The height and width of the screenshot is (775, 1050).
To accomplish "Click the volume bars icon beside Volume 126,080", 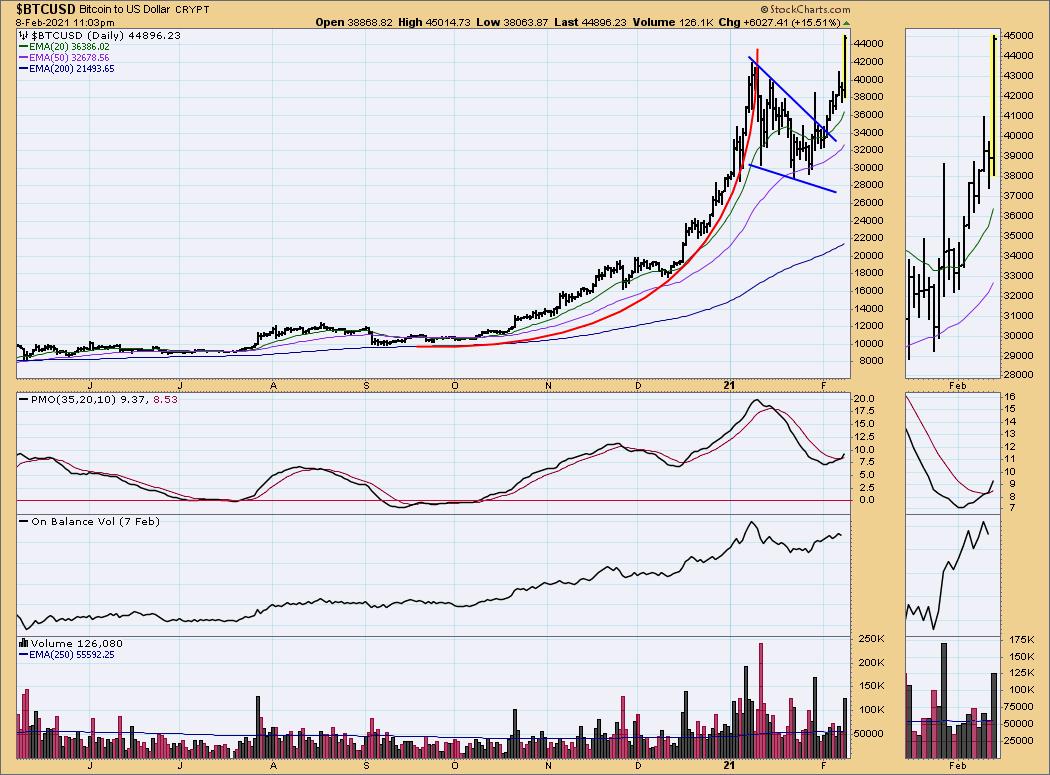I will click(24, 644).
